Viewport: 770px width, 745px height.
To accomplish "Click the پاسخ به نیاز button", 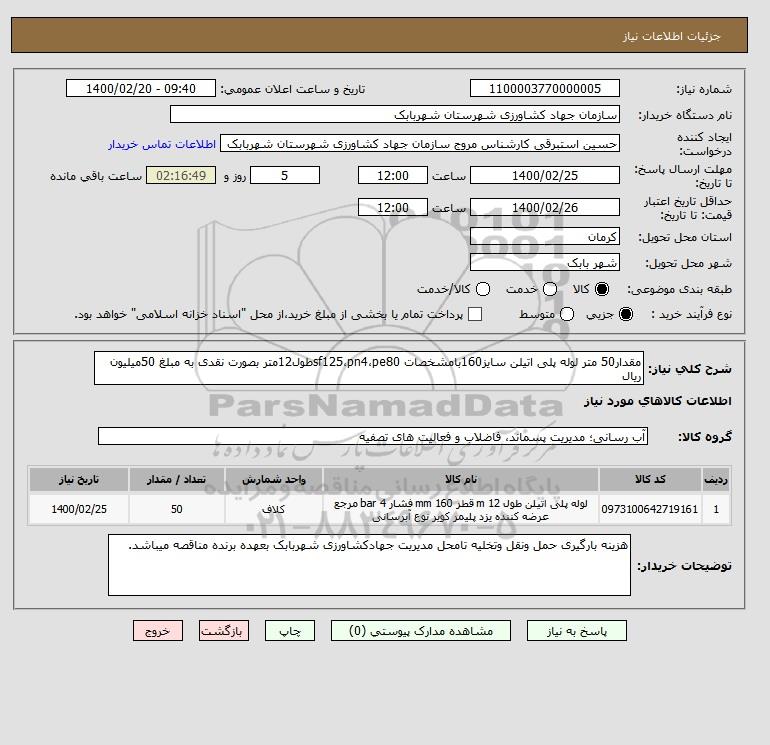I will coord(577,631).
